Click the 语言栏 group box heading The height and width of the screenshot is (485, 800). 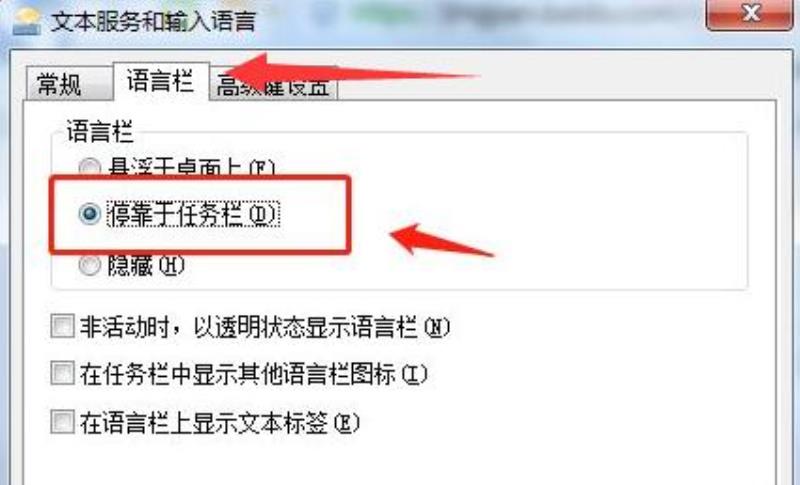(x=100, y=132)
